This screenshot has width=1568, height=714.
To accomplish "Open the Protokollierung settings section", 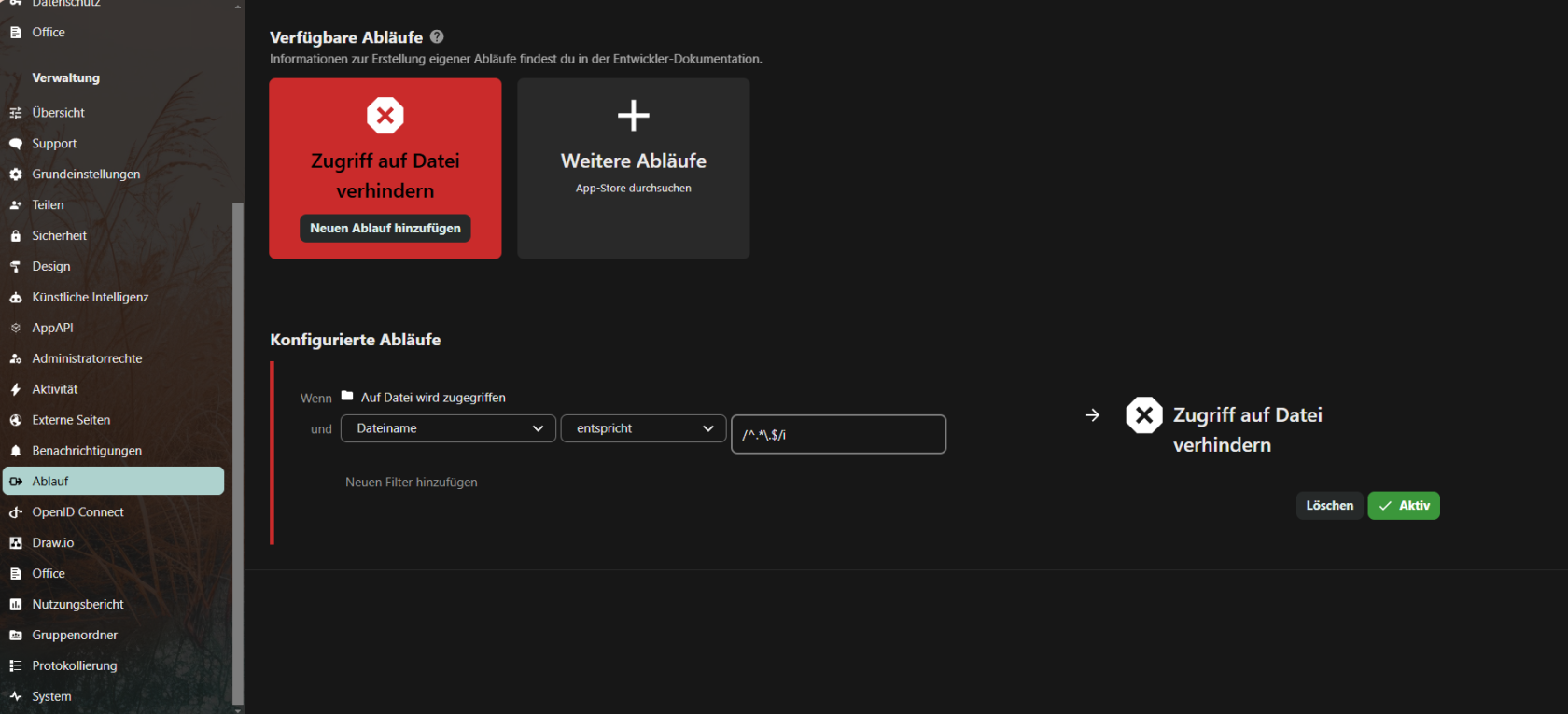I will coord(75,665).
